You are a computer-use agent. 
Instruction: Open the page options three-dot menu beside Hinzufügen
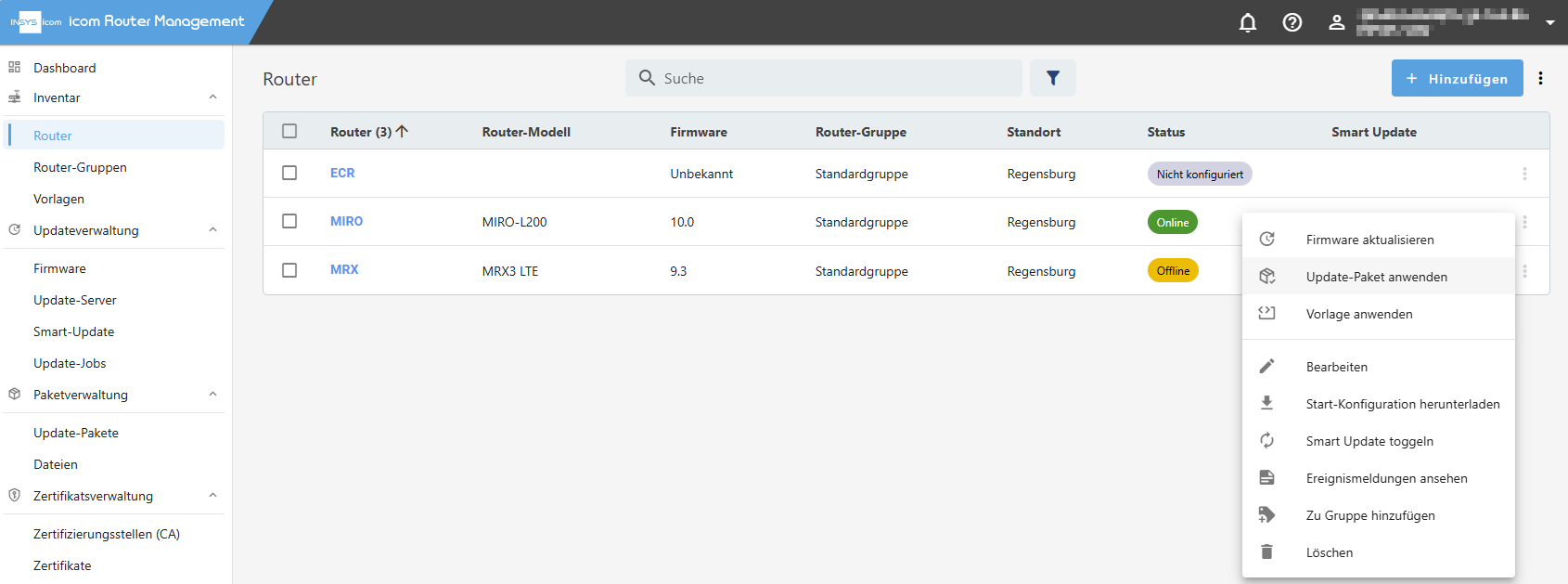pyautogui.click(x=1540, y=78)
